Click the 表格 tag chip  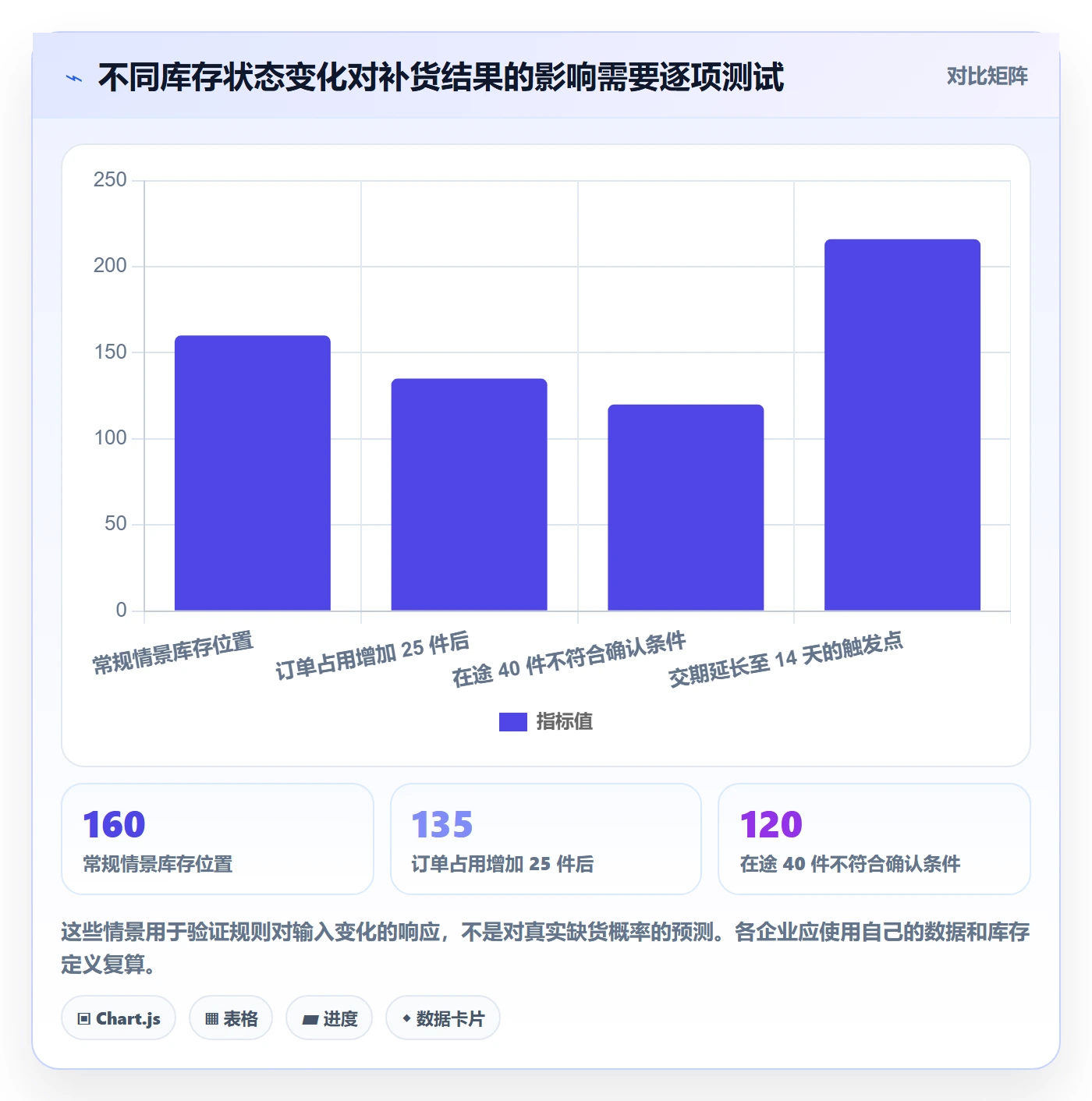231,1018
